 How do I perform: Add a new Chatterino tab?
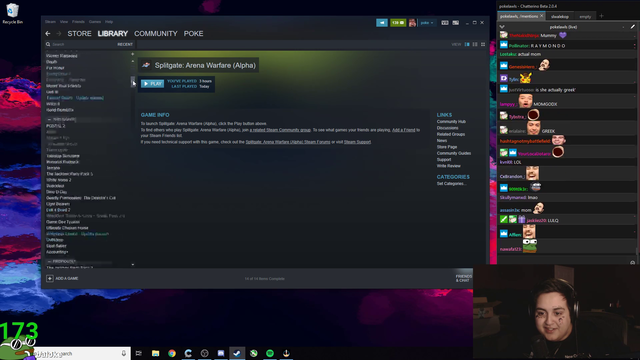click(x=601, y=16)
